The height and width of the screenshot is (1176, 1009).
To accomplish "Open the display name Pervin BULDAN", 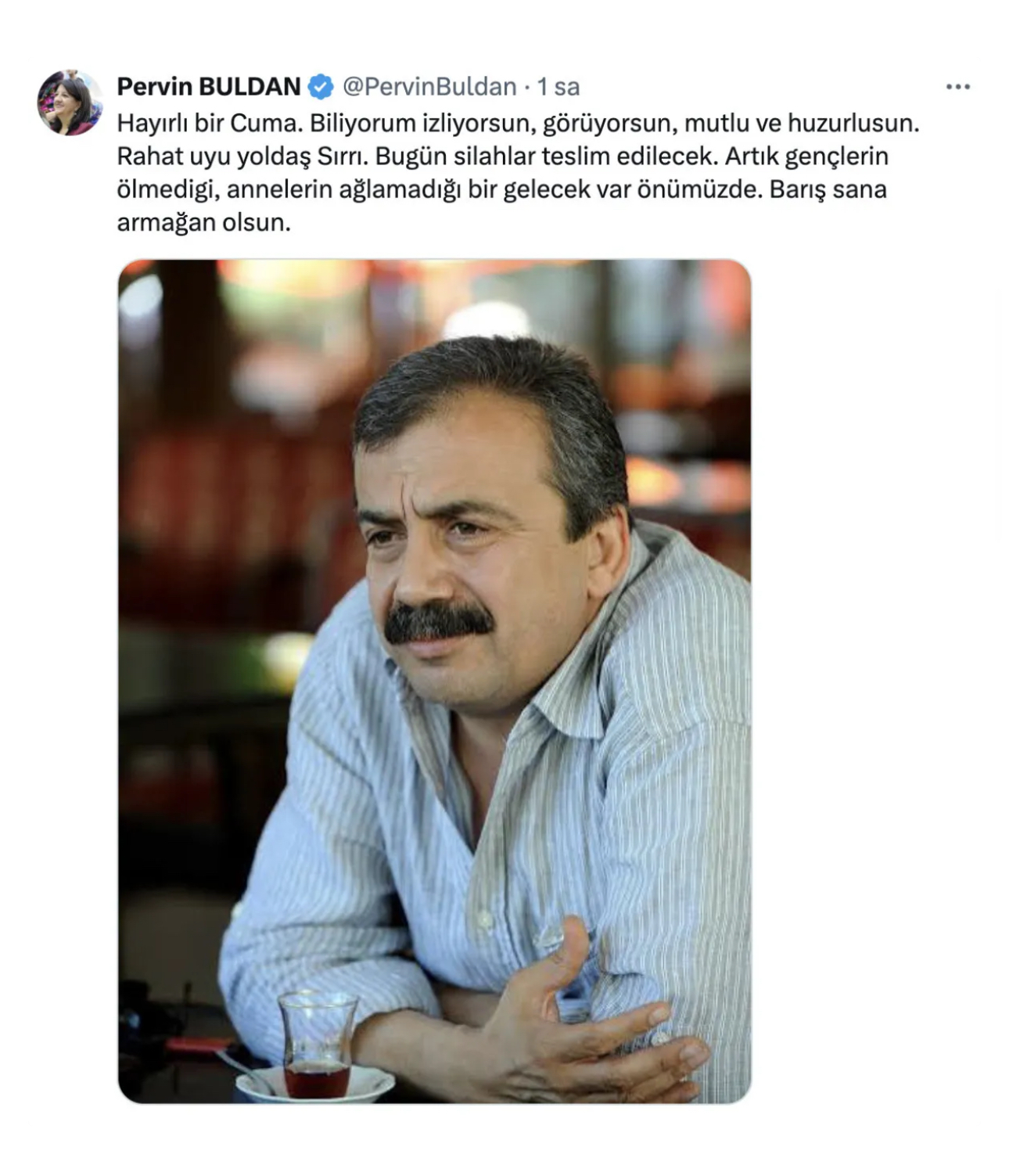I will (209, 87).
